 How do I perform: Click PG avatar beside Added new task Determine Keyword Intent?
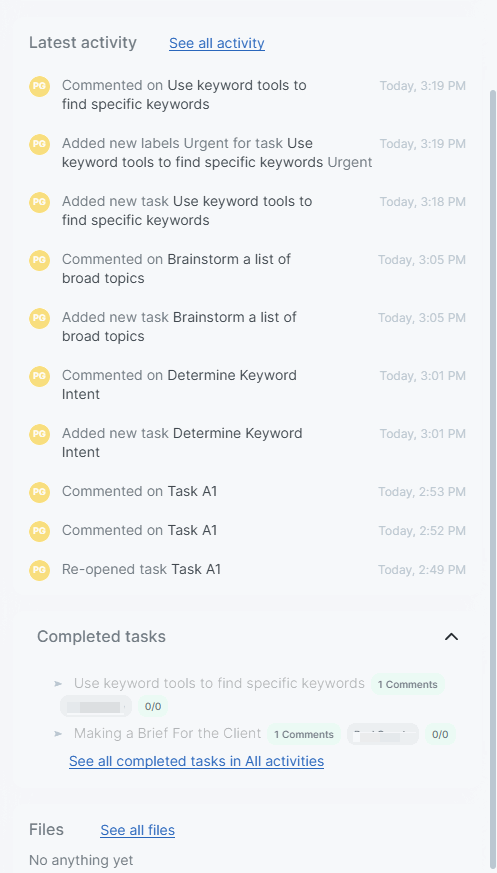[40, 434]
